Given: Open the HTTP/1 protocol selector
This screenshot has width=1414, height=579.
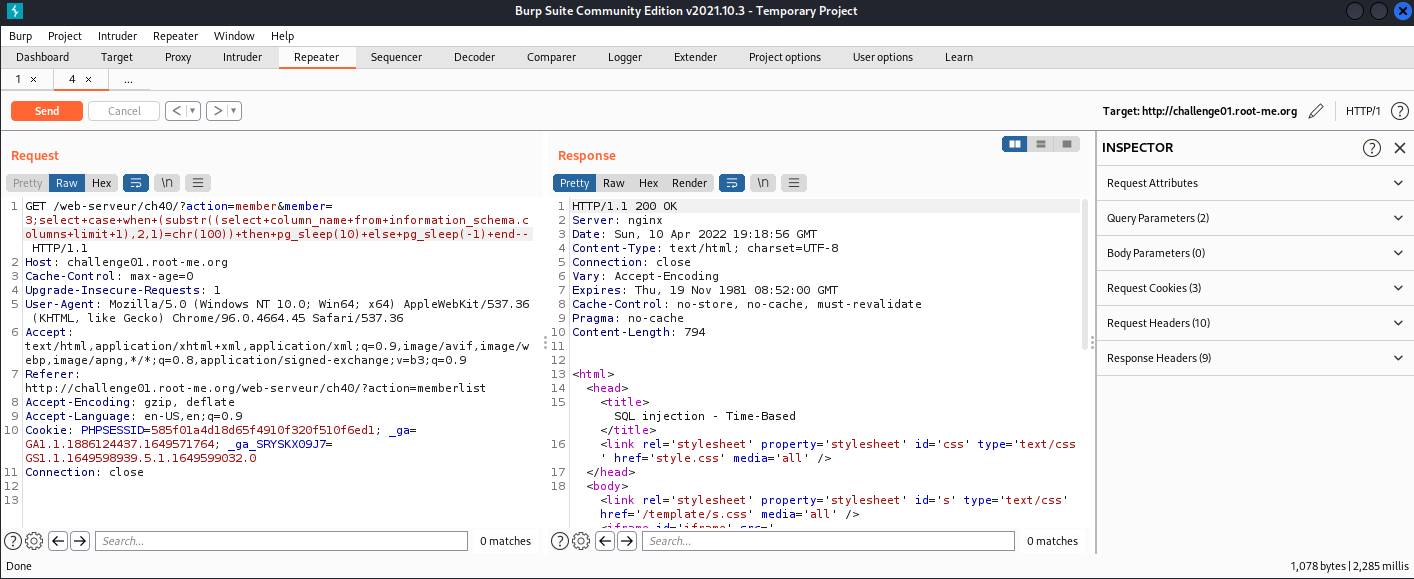Looking at the screenshot, I should click(1363, 111).
